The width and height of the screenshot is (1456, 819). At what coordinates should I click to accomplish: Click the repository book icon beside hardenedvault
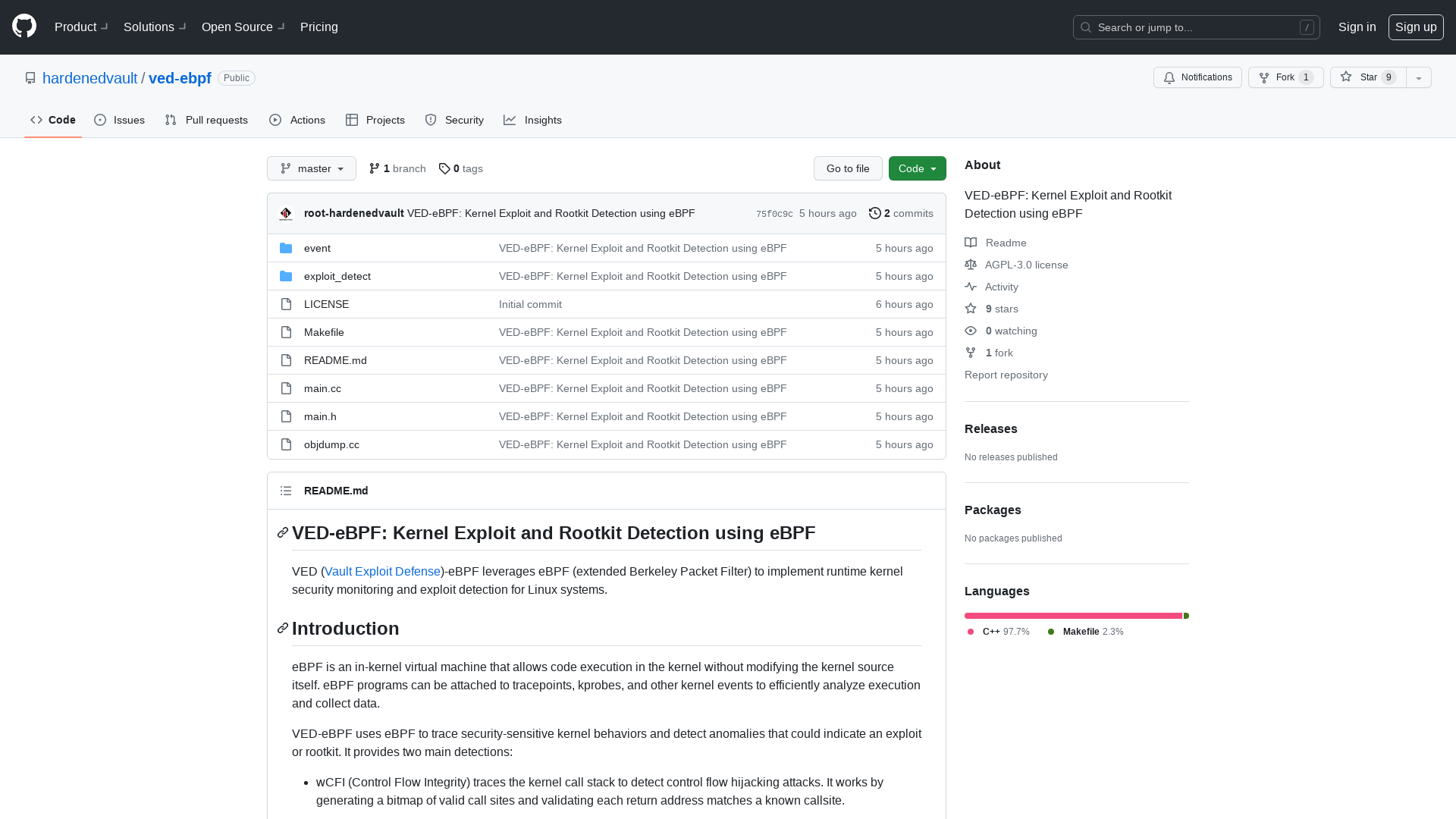pyautogui.click(x=30, y=78)
